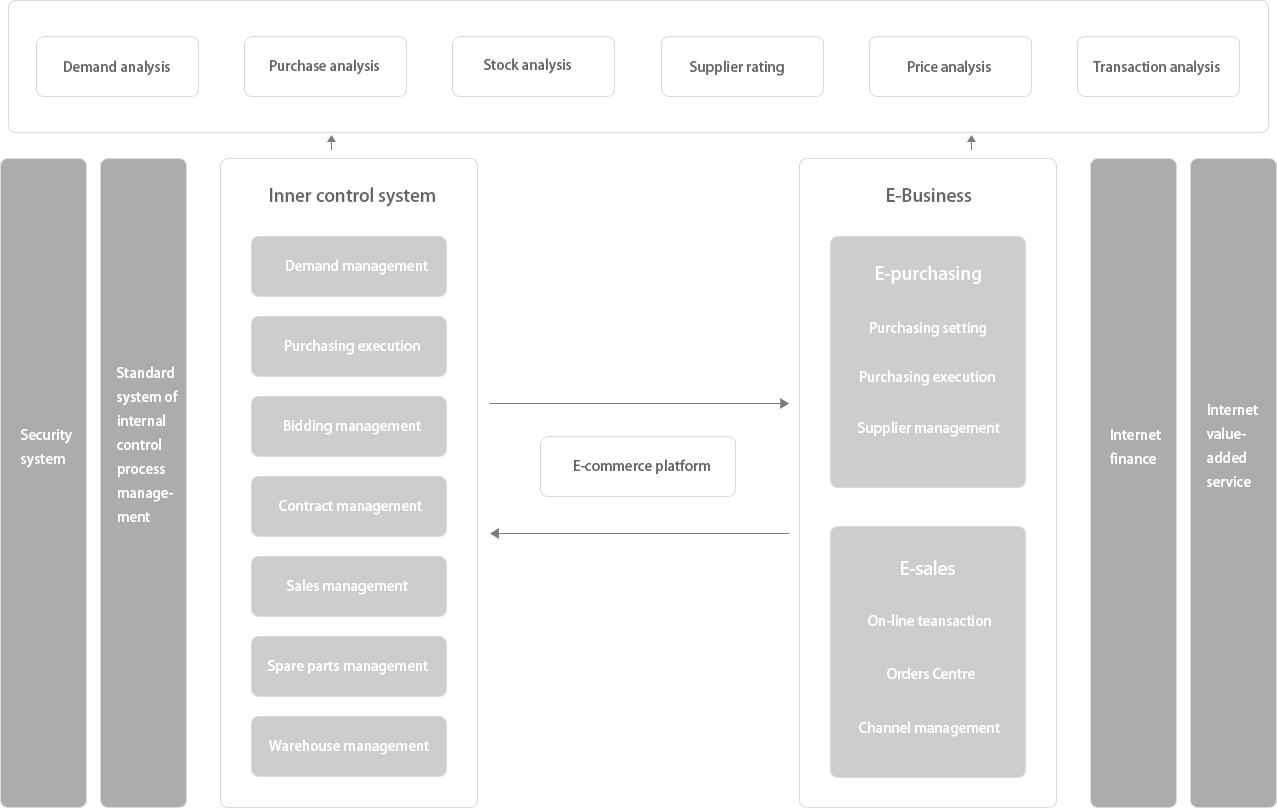Open the Sales management block

coord(349,586)
